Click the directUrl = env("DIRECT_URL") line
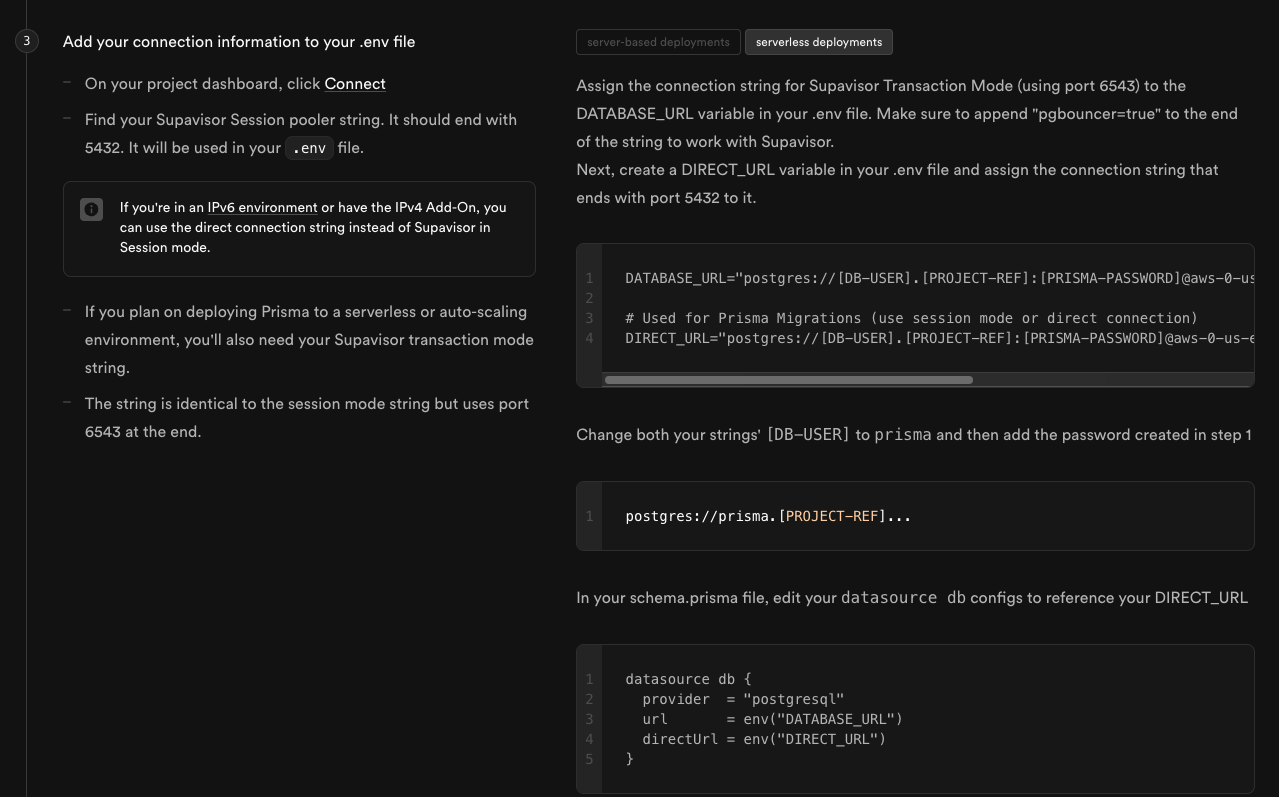The height and width of the screenshot is (797, 1279). [x=764, y=739]
